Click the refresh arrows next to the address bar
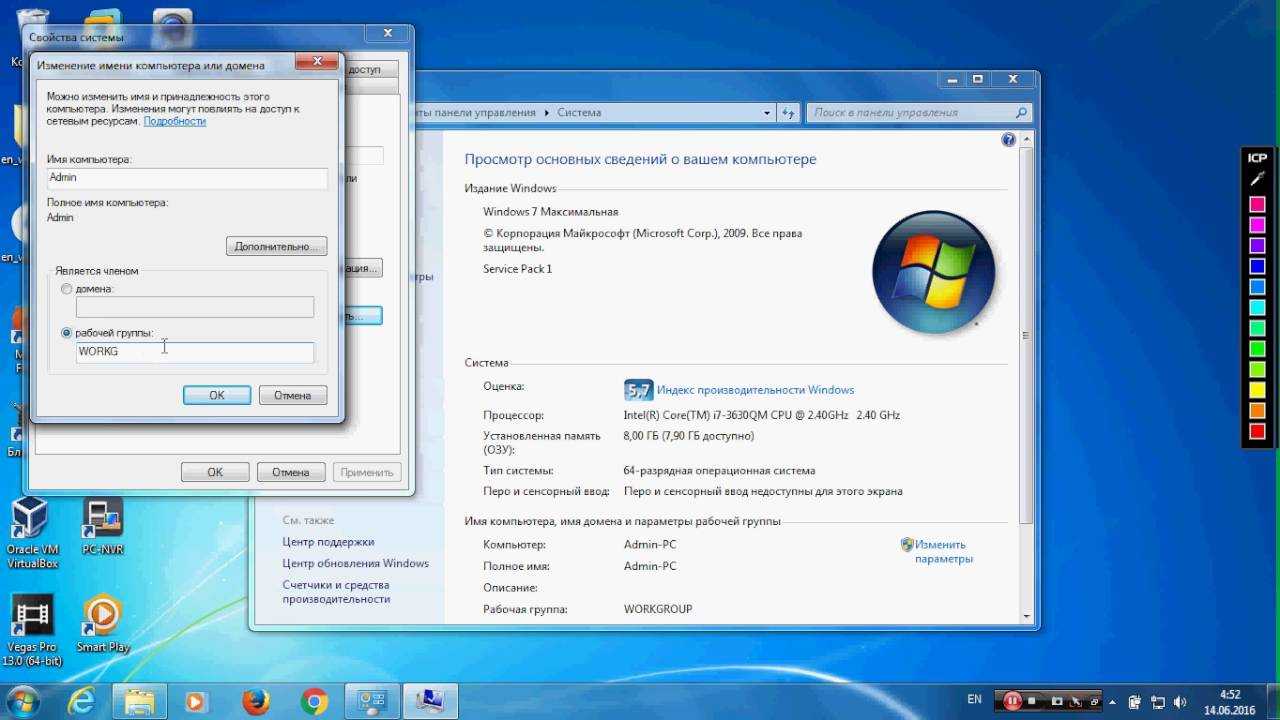The image size is (1280, 720). (x=788, y=113)
